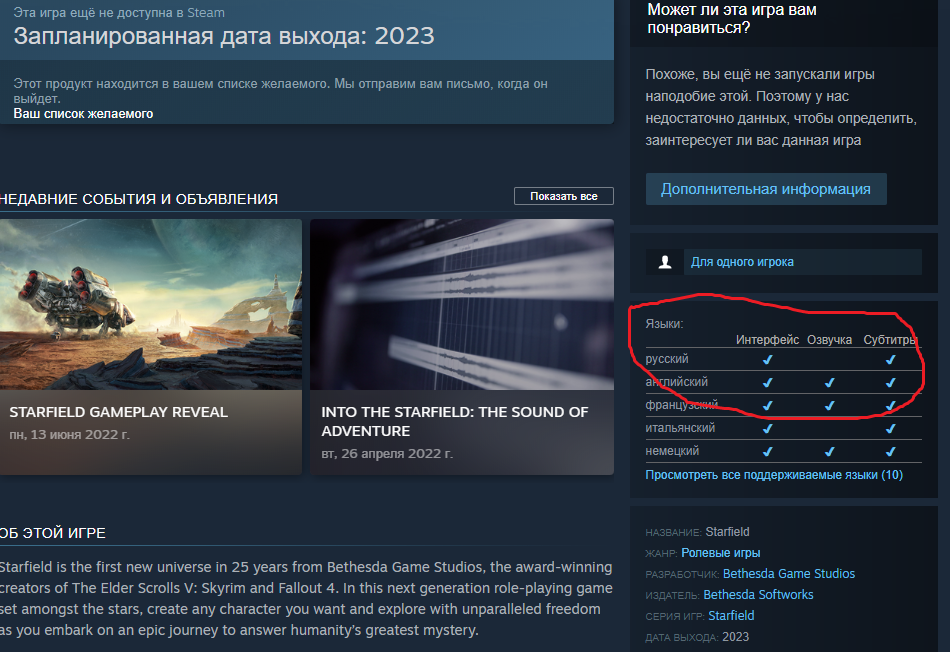Click the subtitles checkmark for 'русский'
Image resolution: width=950 pixels, height=652 pixels.
coord(891,359)
